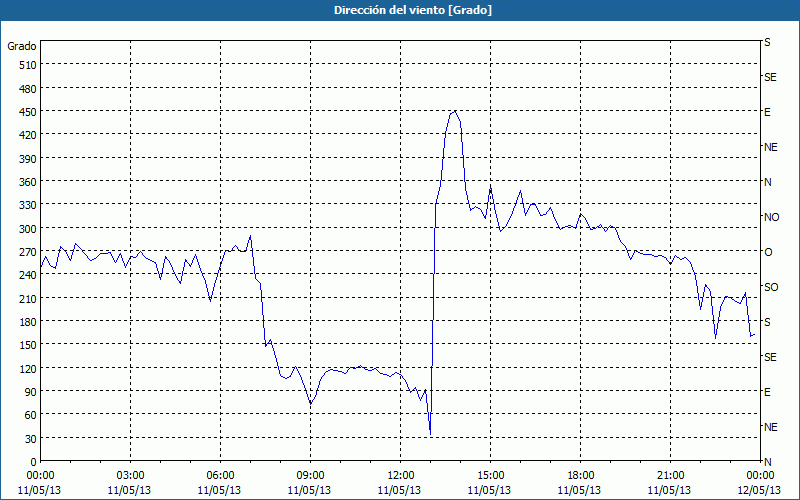800x500 pixels.
Task: Select the 240 degree axis label
Action: 28,276
